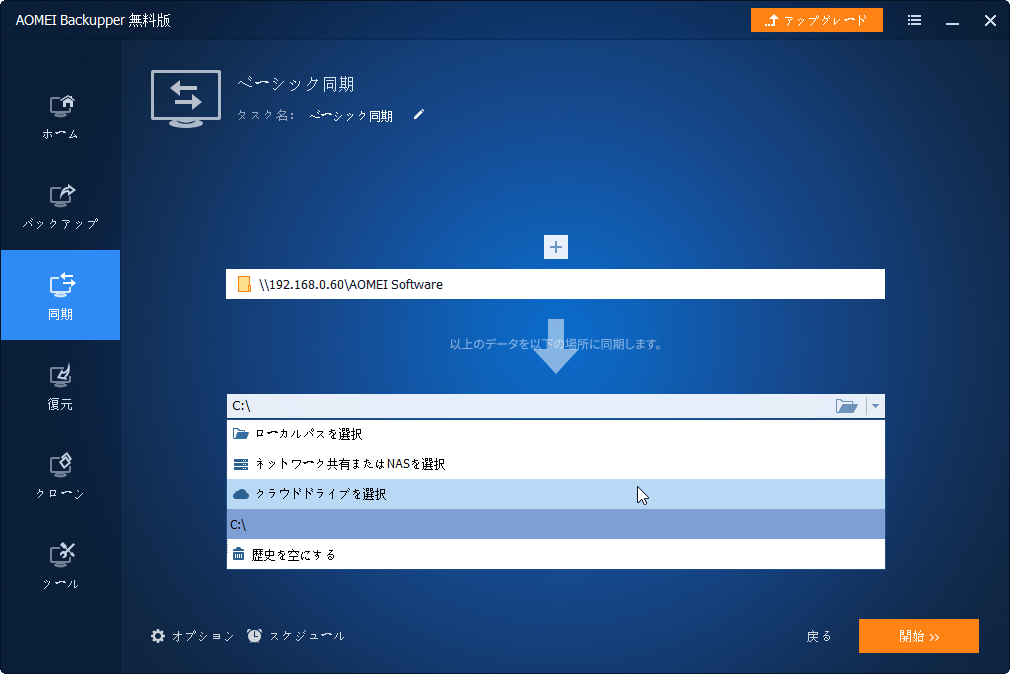Click the アップグレード upgrade button
Screen dimensions: 1010x674
(817, 20)
